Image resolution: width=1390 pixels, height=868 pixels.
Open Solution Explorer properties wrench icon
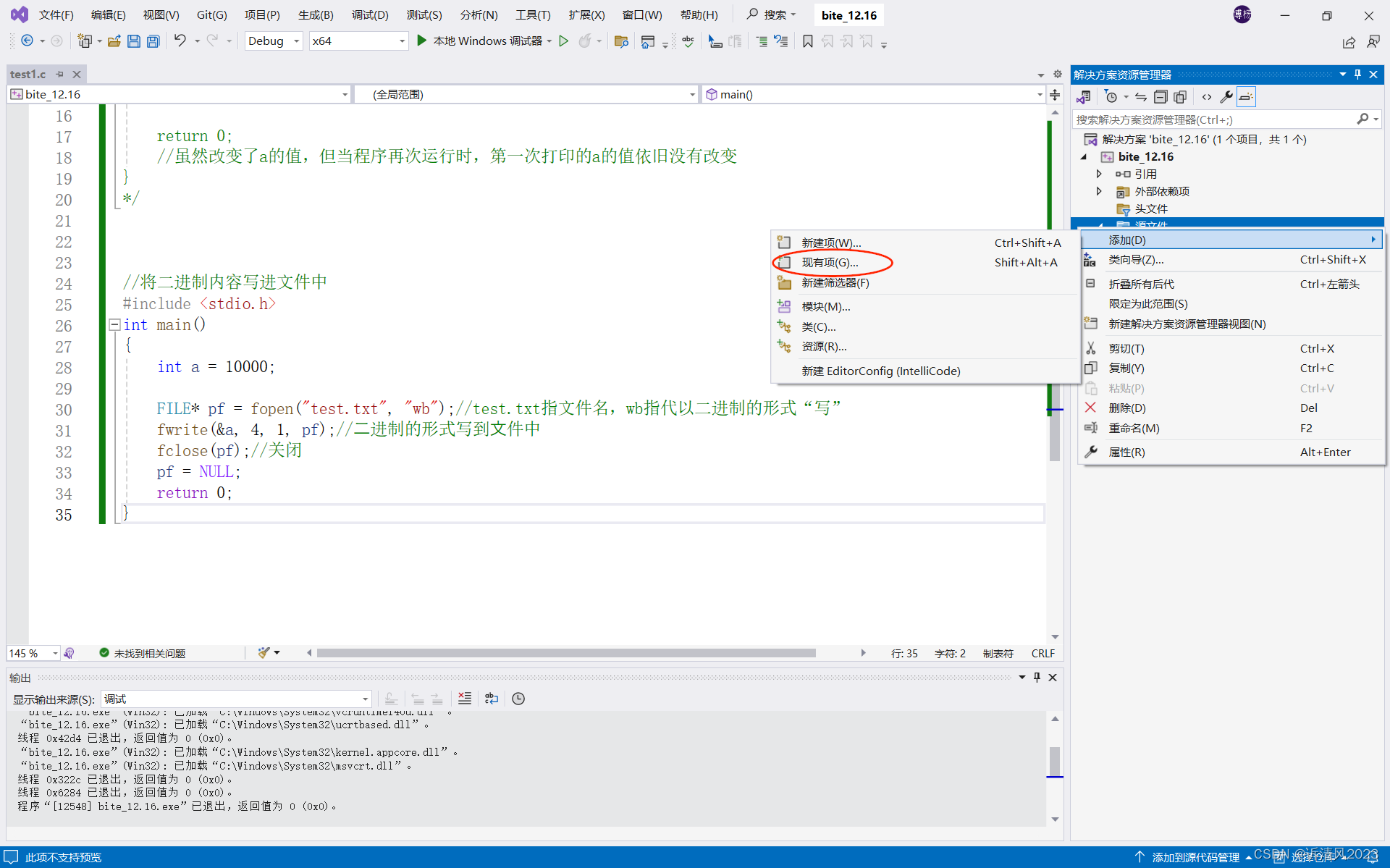click(x=1226, y=97)
